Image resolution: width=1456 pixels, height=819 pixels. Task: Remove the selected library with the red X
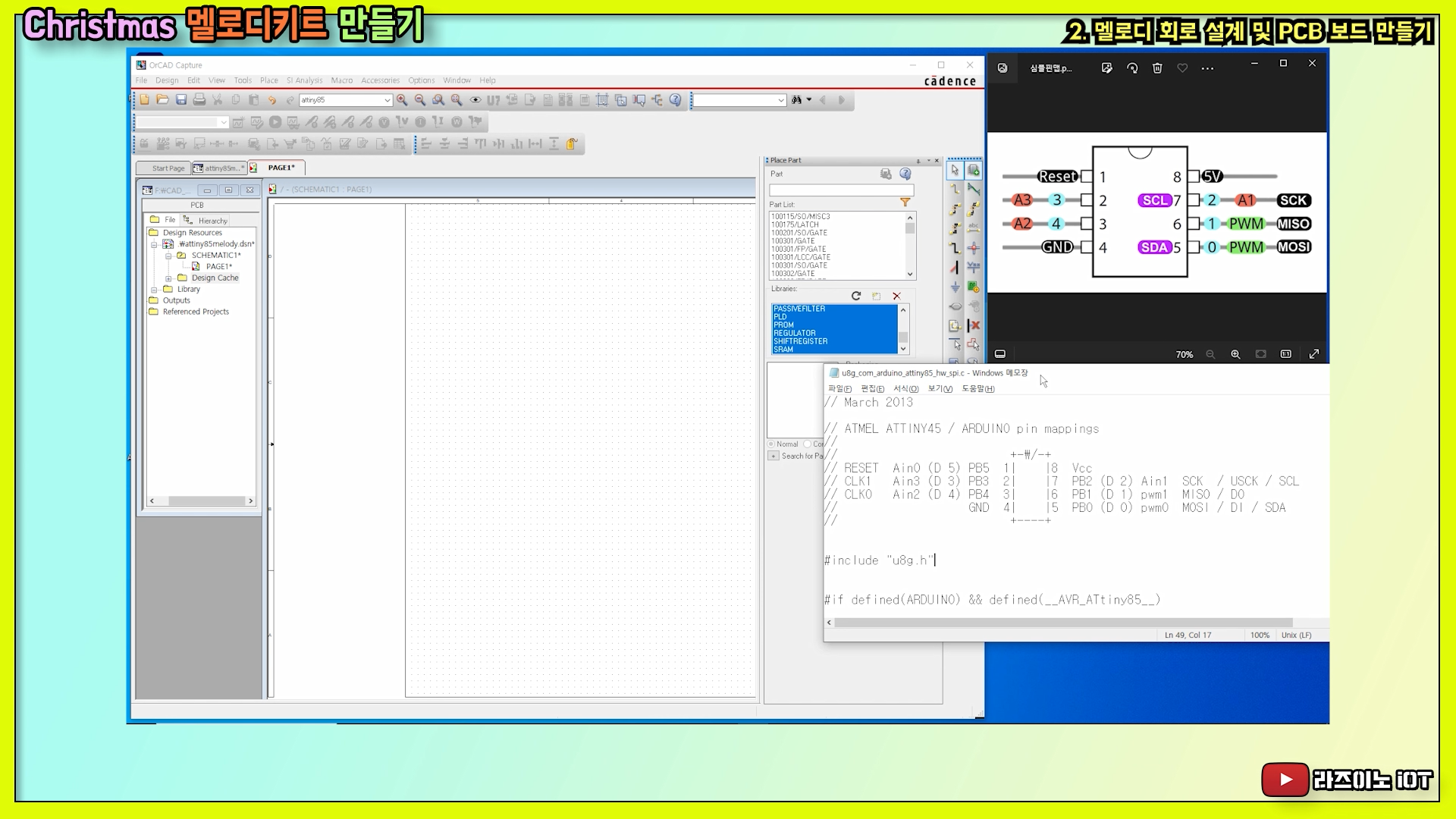896,296
